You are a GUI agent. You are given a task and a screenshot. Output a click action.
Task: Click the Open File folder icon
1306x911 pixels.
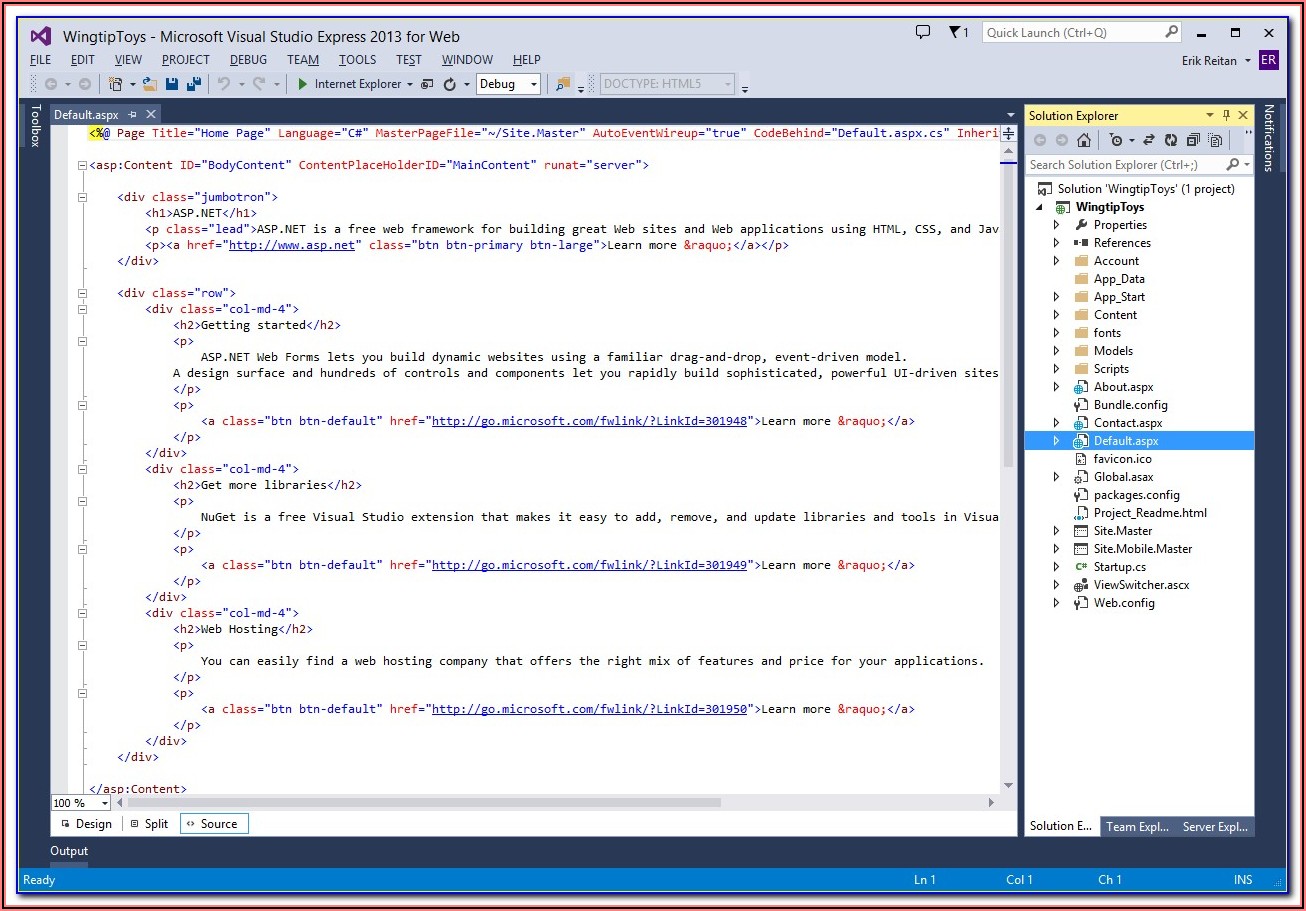tap(150, 85)
